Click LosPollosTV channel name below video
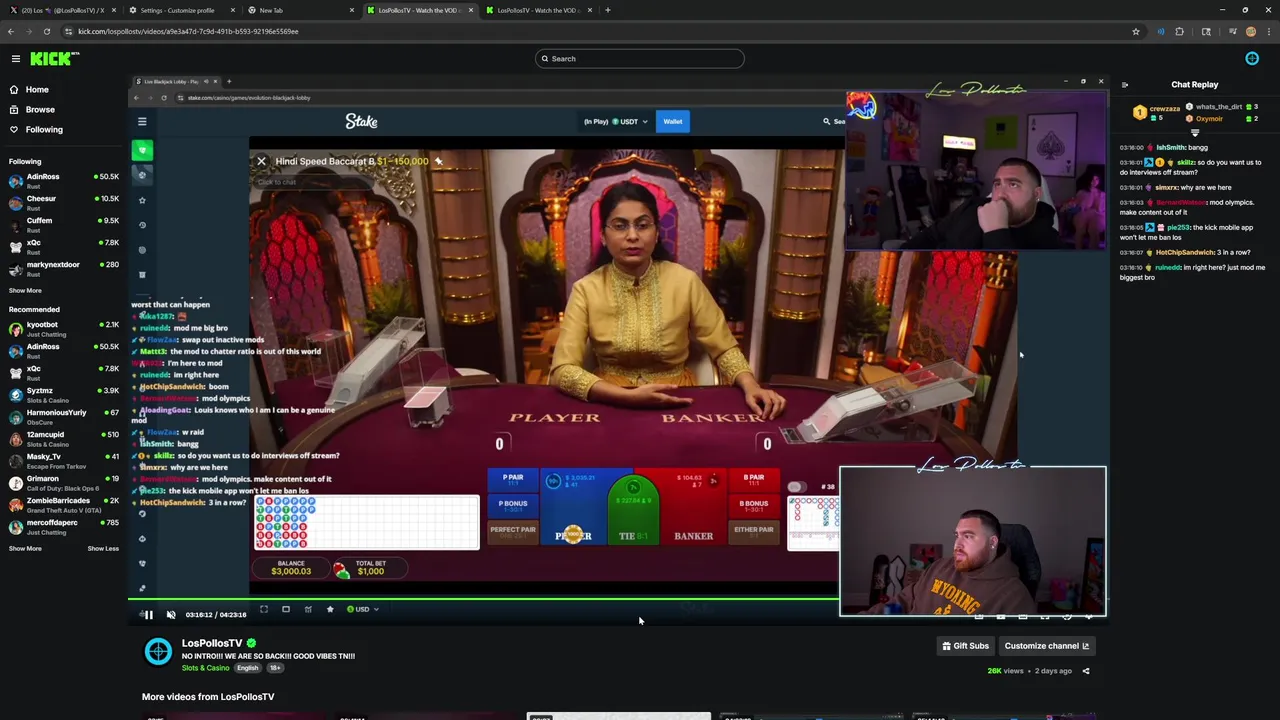This screenshot has height=720, width=1280. 212,643
